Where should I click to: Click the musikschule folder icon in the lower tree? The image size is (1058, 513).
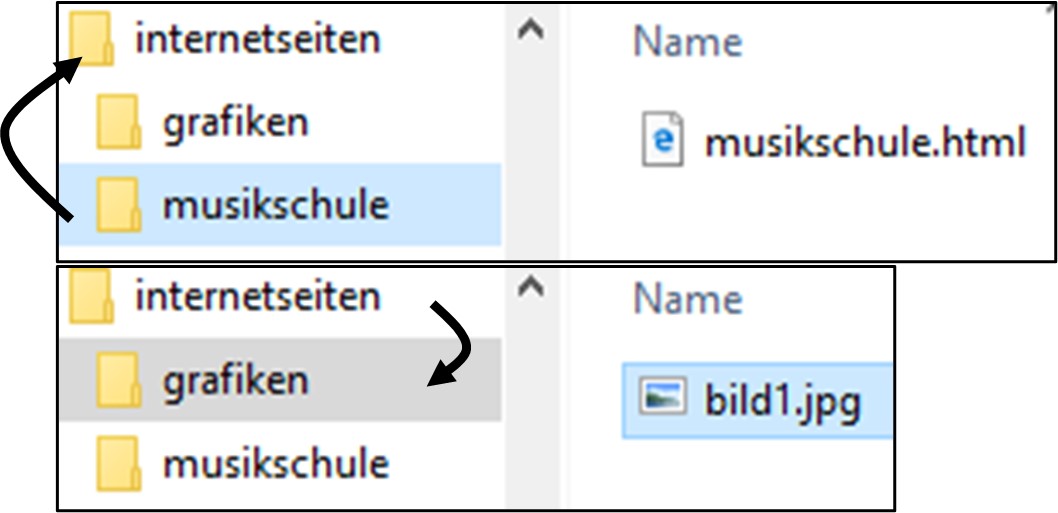pyautogui.click(x=117, y=463)
